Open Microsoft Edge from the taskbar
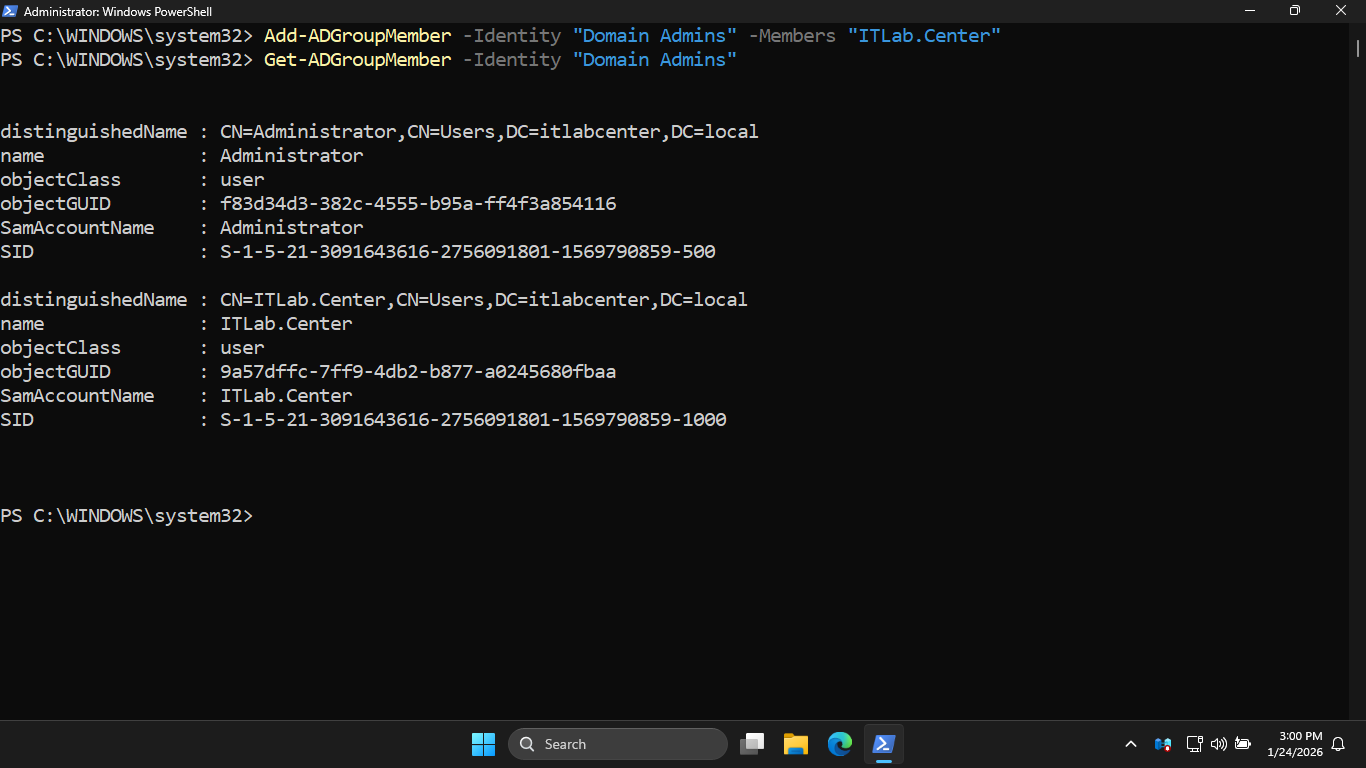 point(840,744)
